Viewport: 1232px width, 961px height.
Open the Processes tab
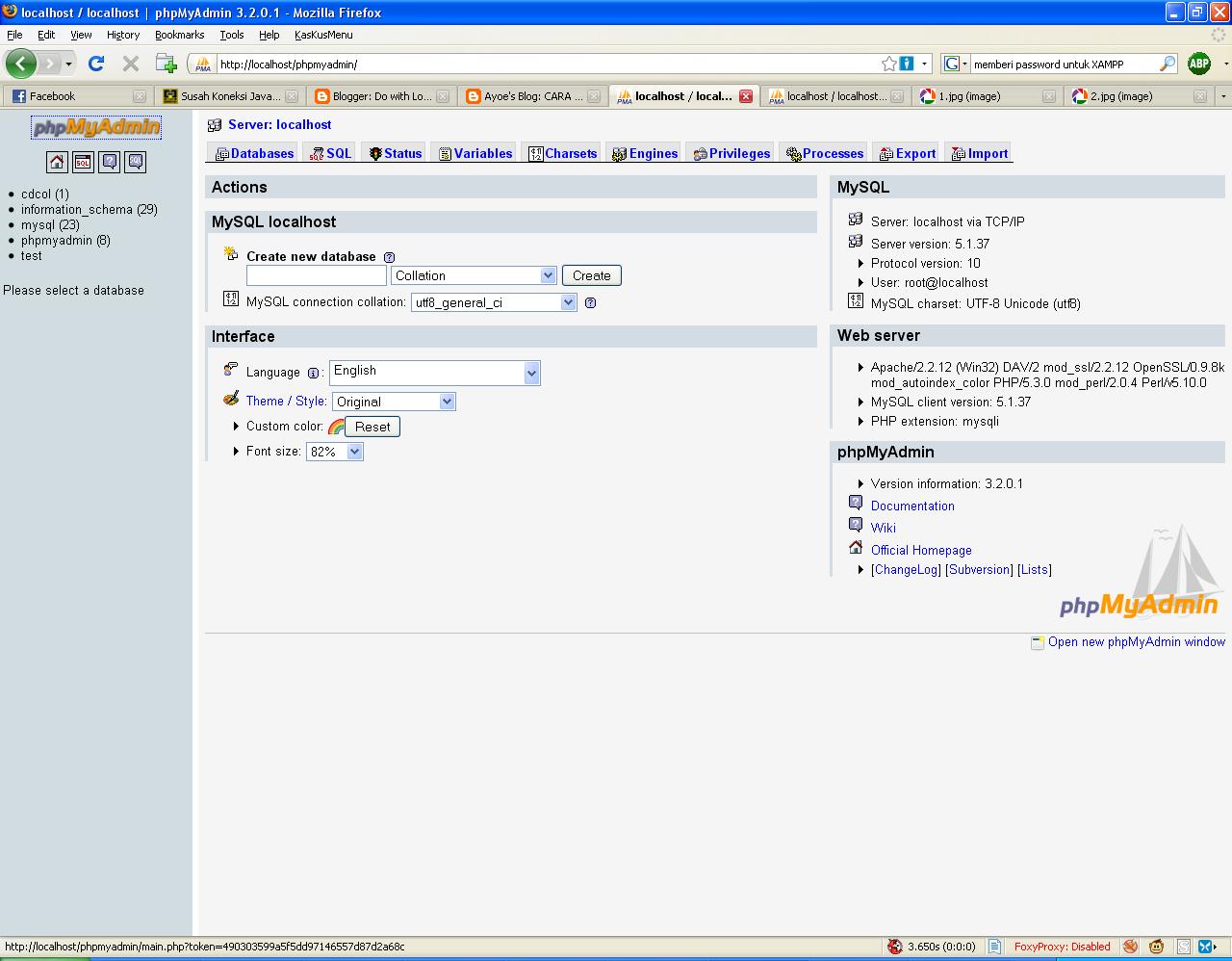click(825, 153)
